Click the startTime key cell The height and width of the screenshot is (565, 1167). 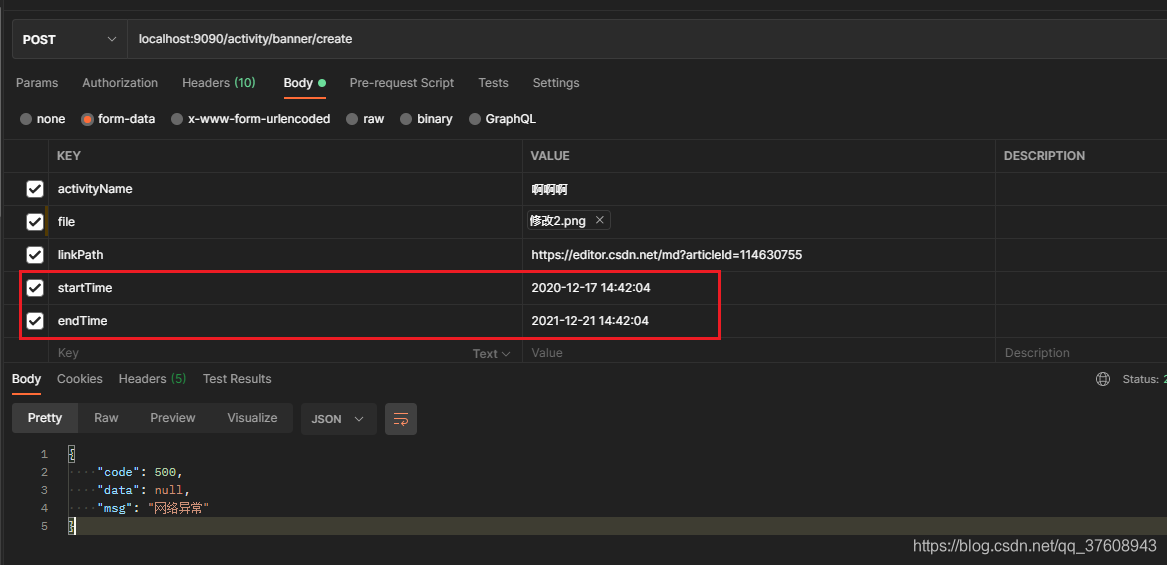(x=285, y=287)
